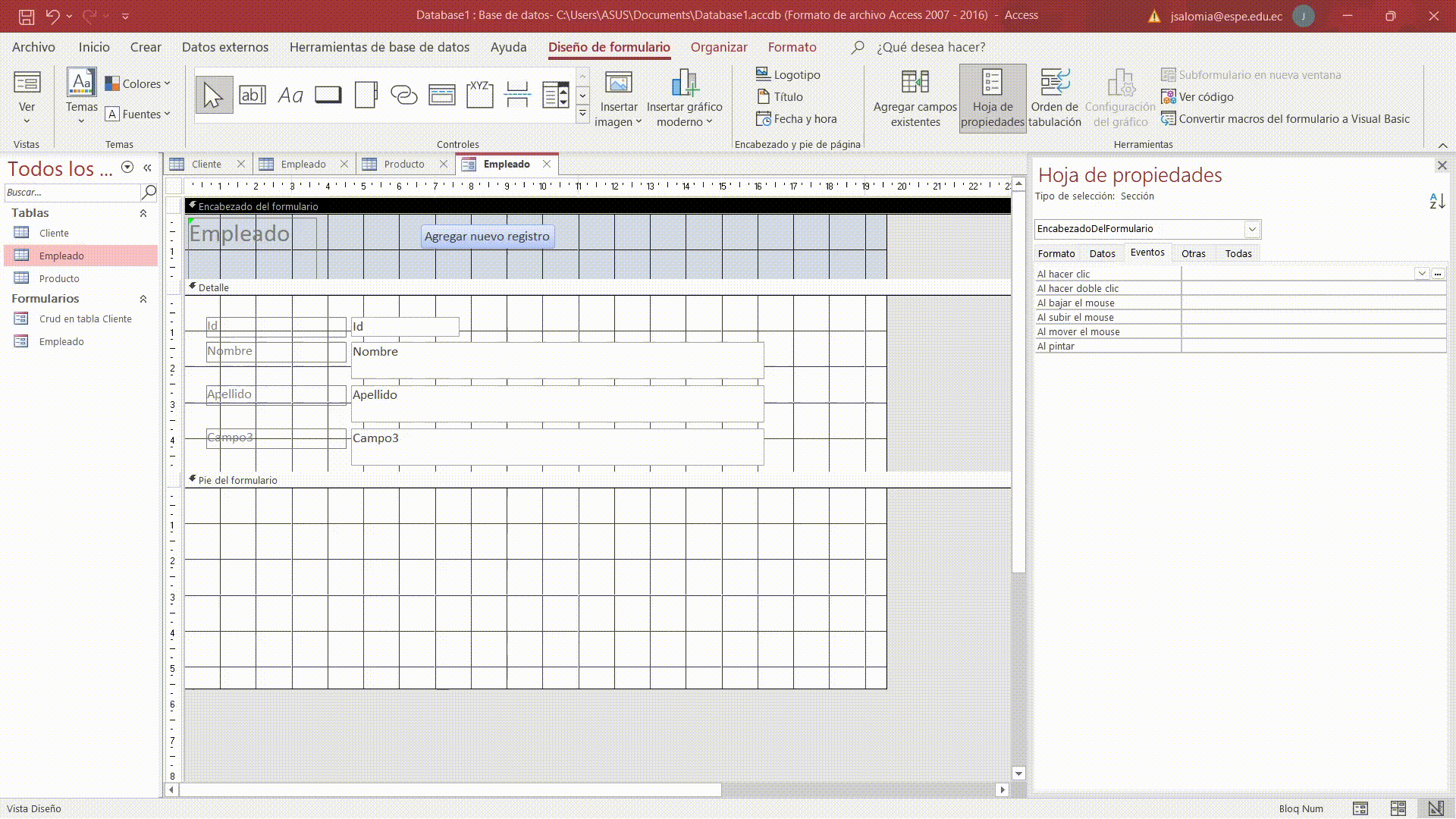Open the Colores theme dropdown
The height and width of the screenshot is (819, 1456).
point(137,83)
